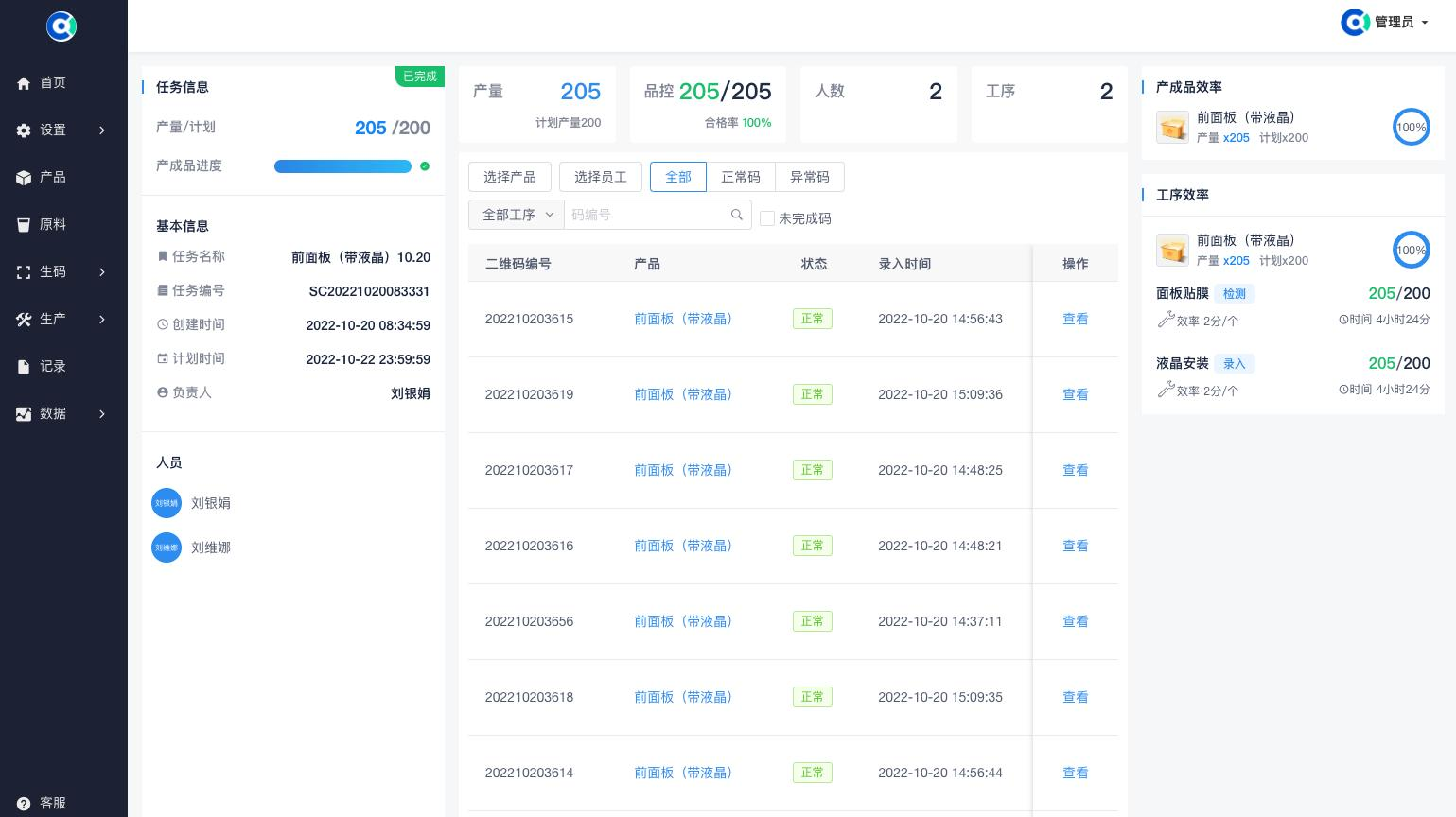Click the app logo in the sidebar

(61, 26)
